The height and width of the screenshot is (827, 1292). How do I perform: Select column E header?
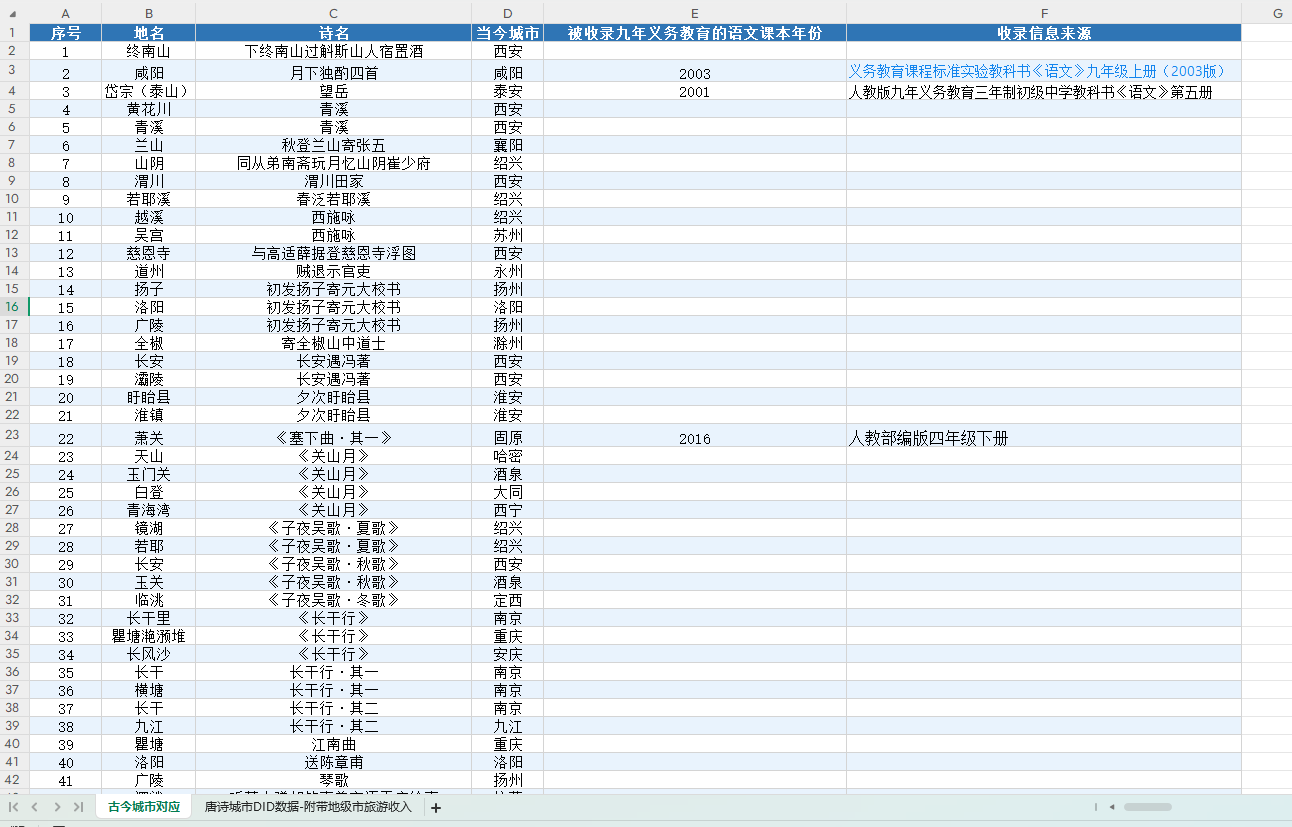(695, 14)
